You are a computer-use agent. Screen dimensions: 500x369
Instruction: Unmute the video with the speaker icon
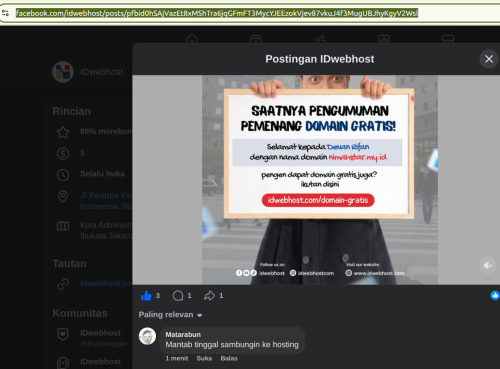(488, 265)
